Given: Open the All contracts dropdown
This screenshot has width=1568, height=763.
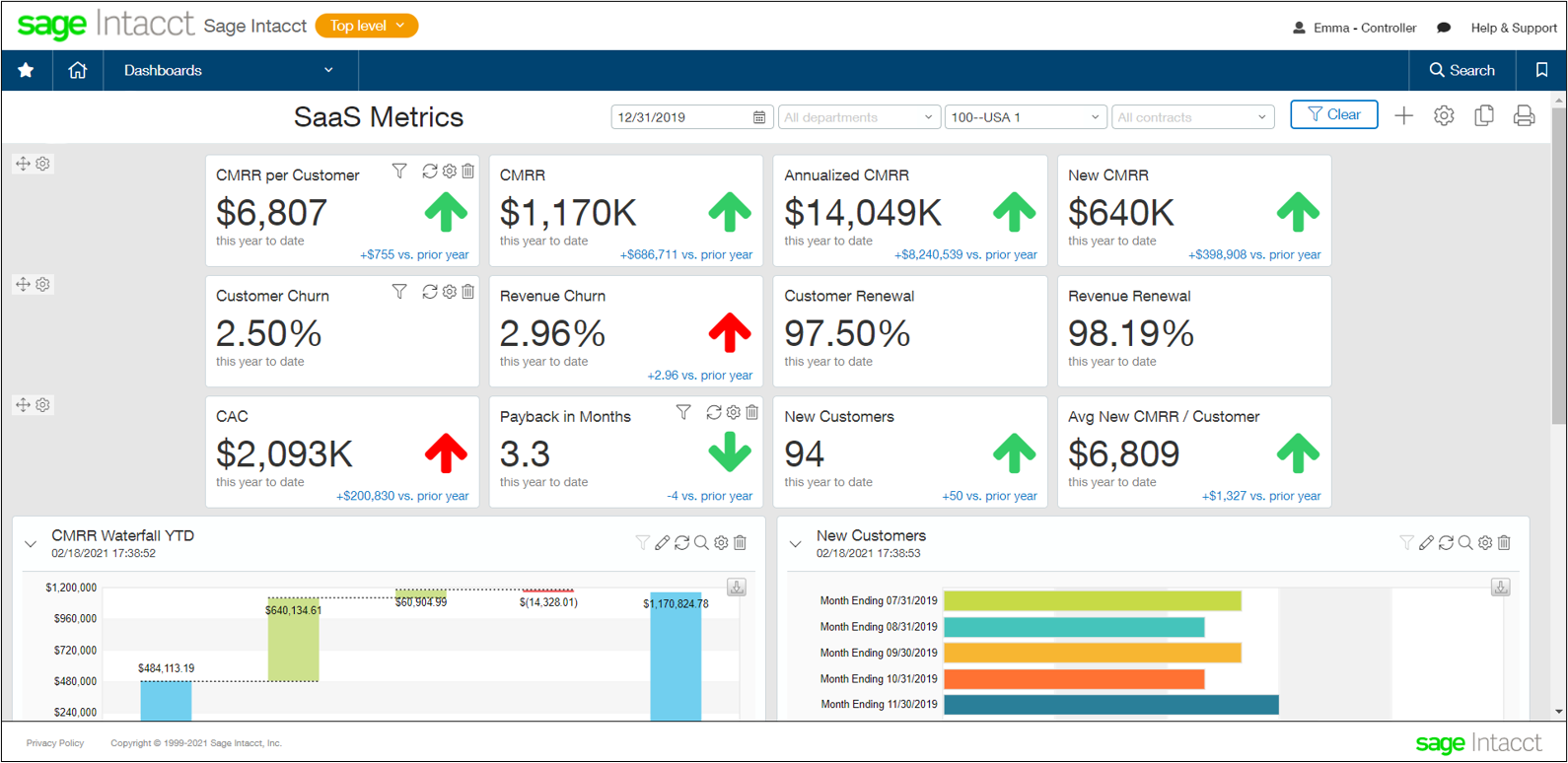Looking at the screenshot, I should pos(1191,117).
